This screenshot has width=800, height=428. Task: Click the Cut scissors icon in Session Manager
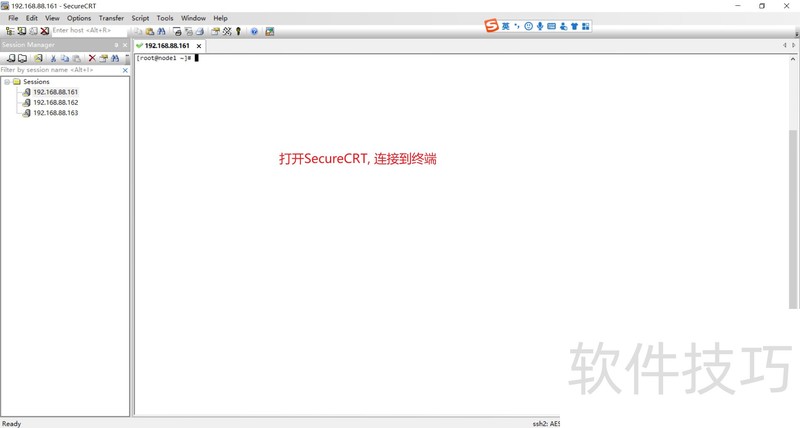53,59
